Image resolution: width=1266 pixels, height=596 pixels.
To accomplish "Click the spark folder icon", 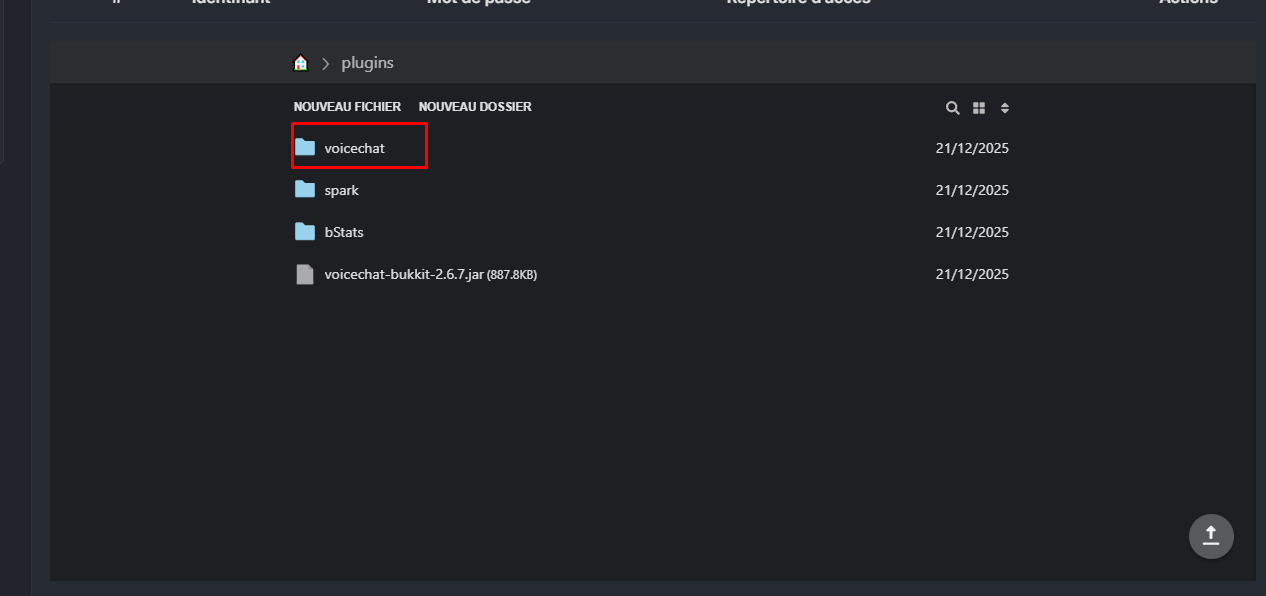I will click(305, 190).
